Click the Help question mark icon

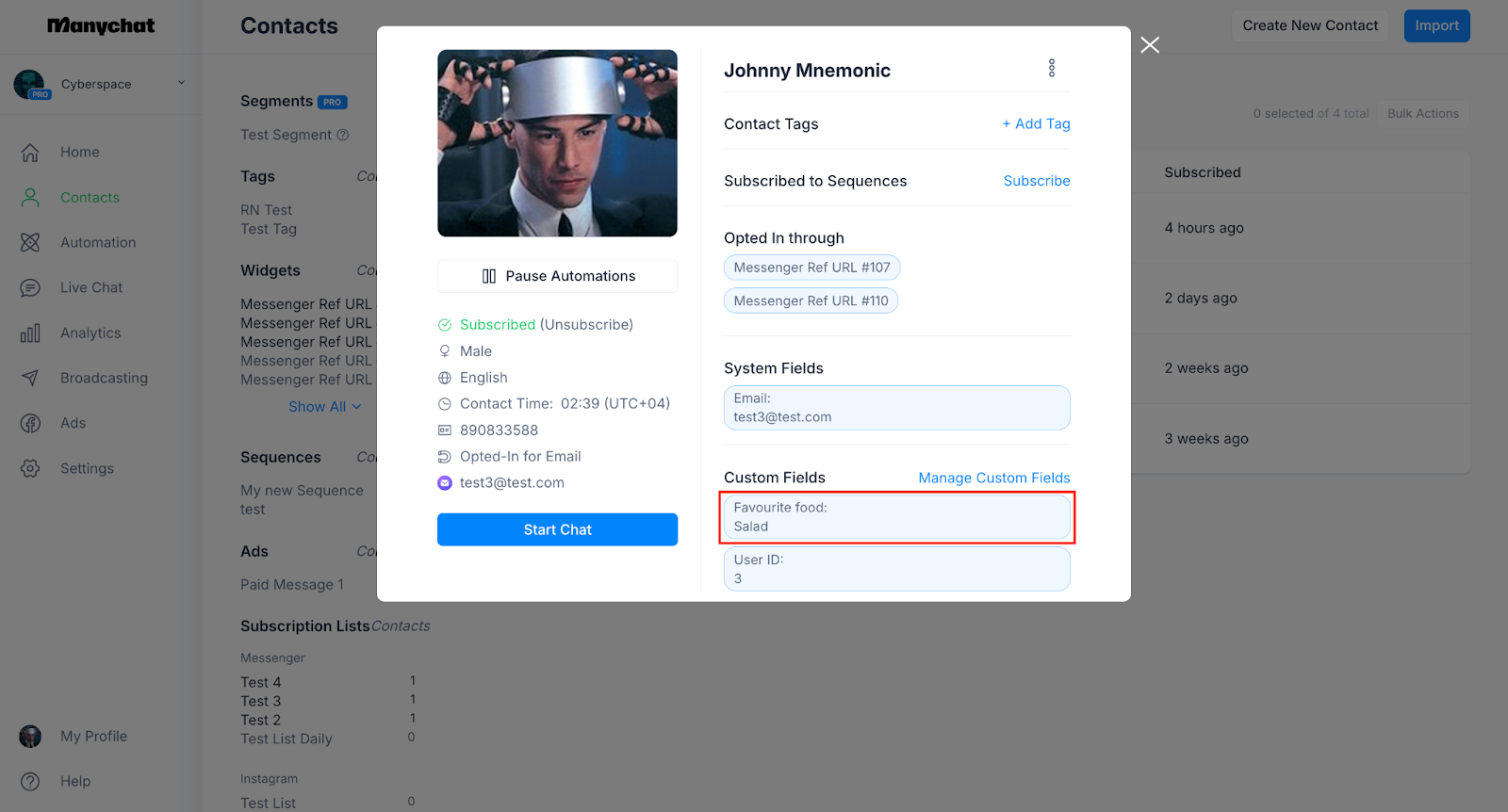pyautogui.click(x=30, y=782)
